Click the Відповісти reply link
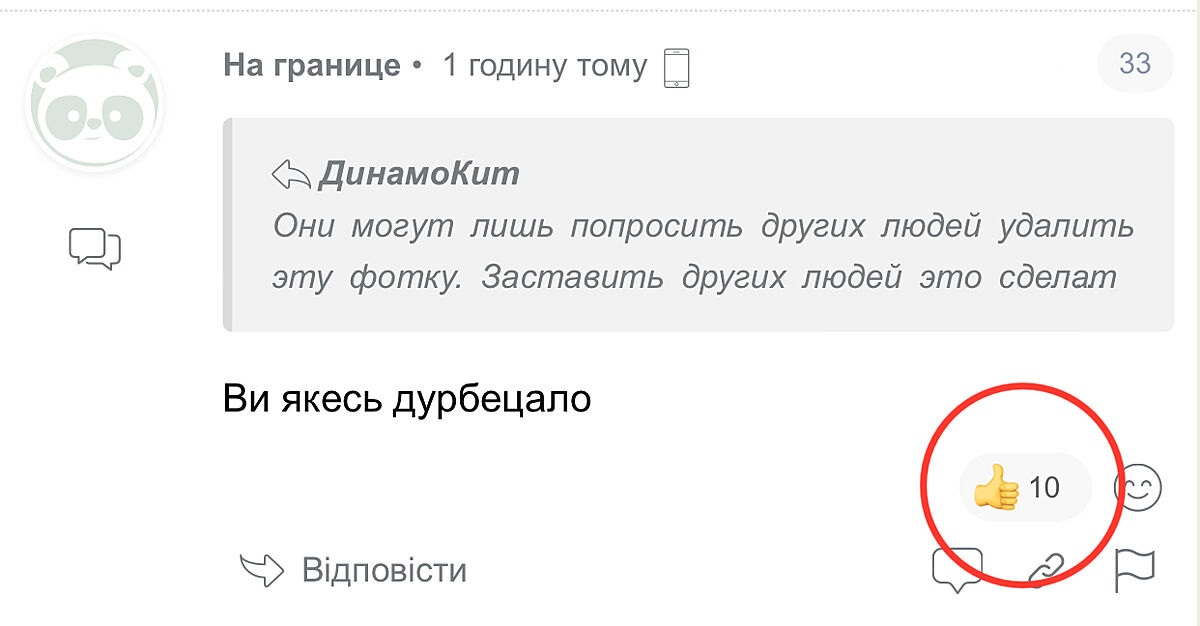 [x=384, y=570]
